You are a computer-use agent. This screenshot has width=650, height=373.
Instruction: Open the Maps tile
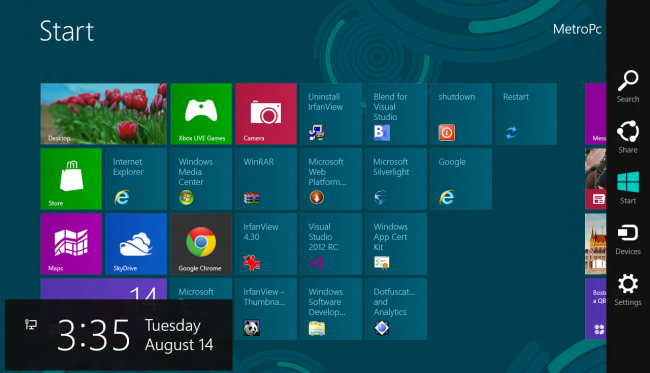71,244
